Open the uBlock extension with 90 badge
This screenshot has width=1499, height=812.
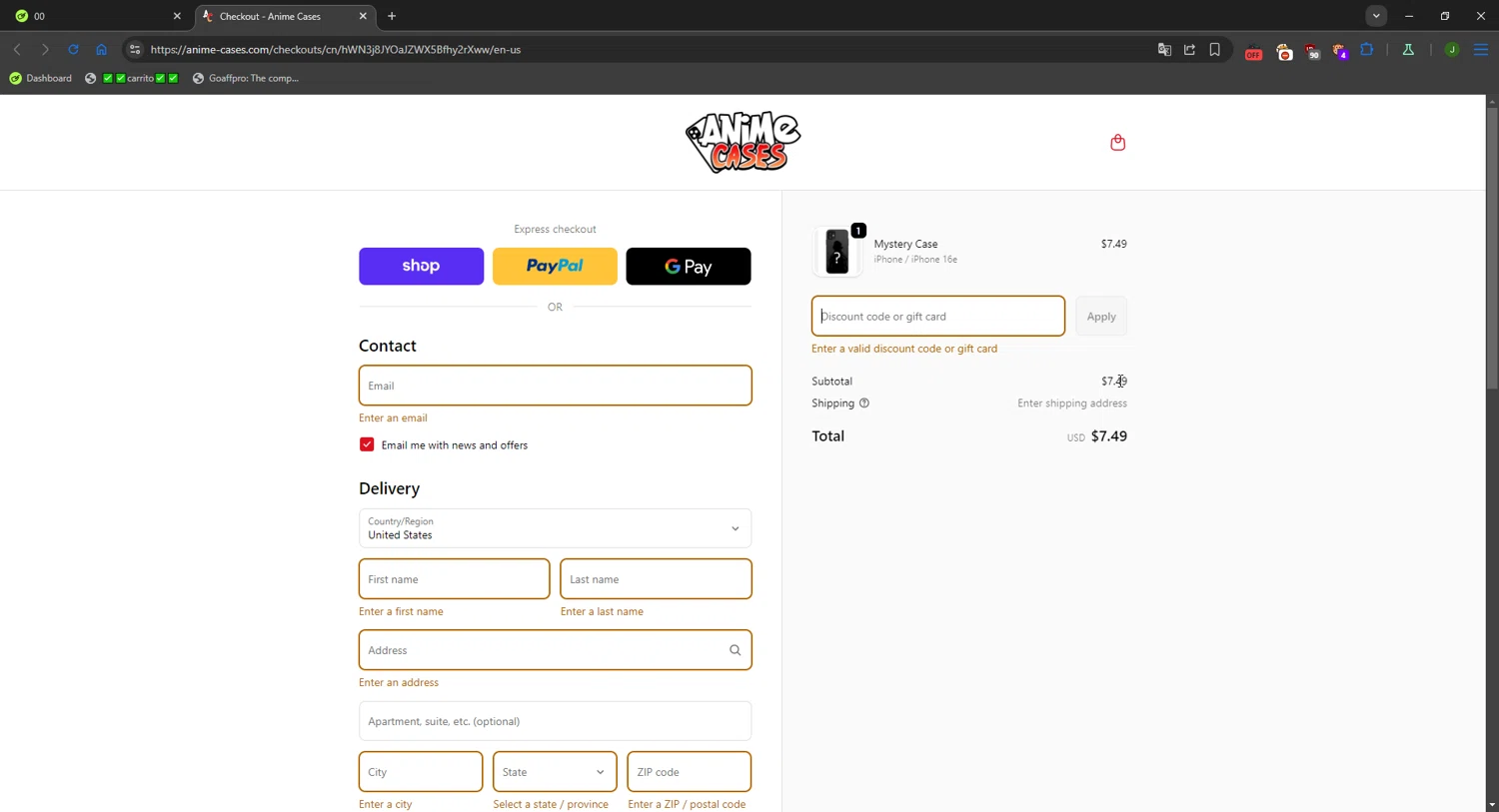[1312, 52]
